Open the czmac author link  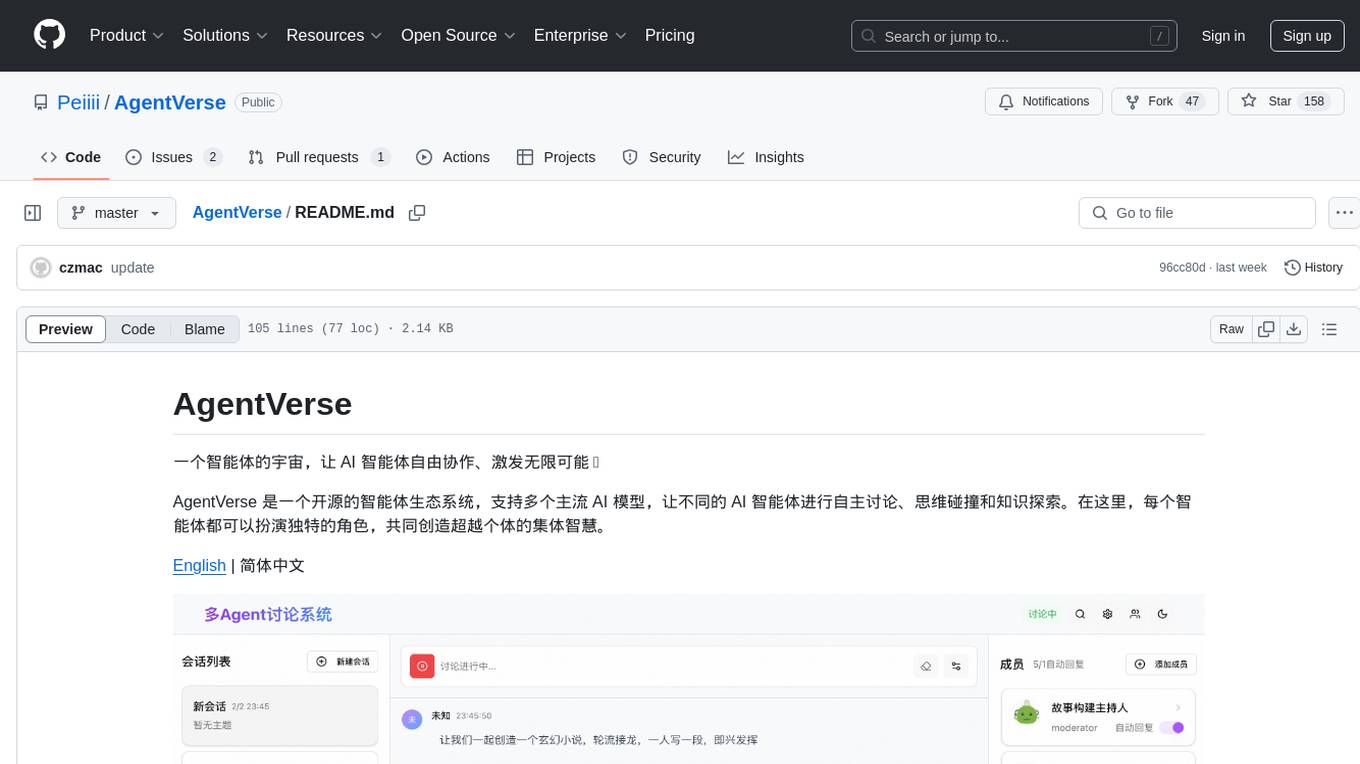80,268
